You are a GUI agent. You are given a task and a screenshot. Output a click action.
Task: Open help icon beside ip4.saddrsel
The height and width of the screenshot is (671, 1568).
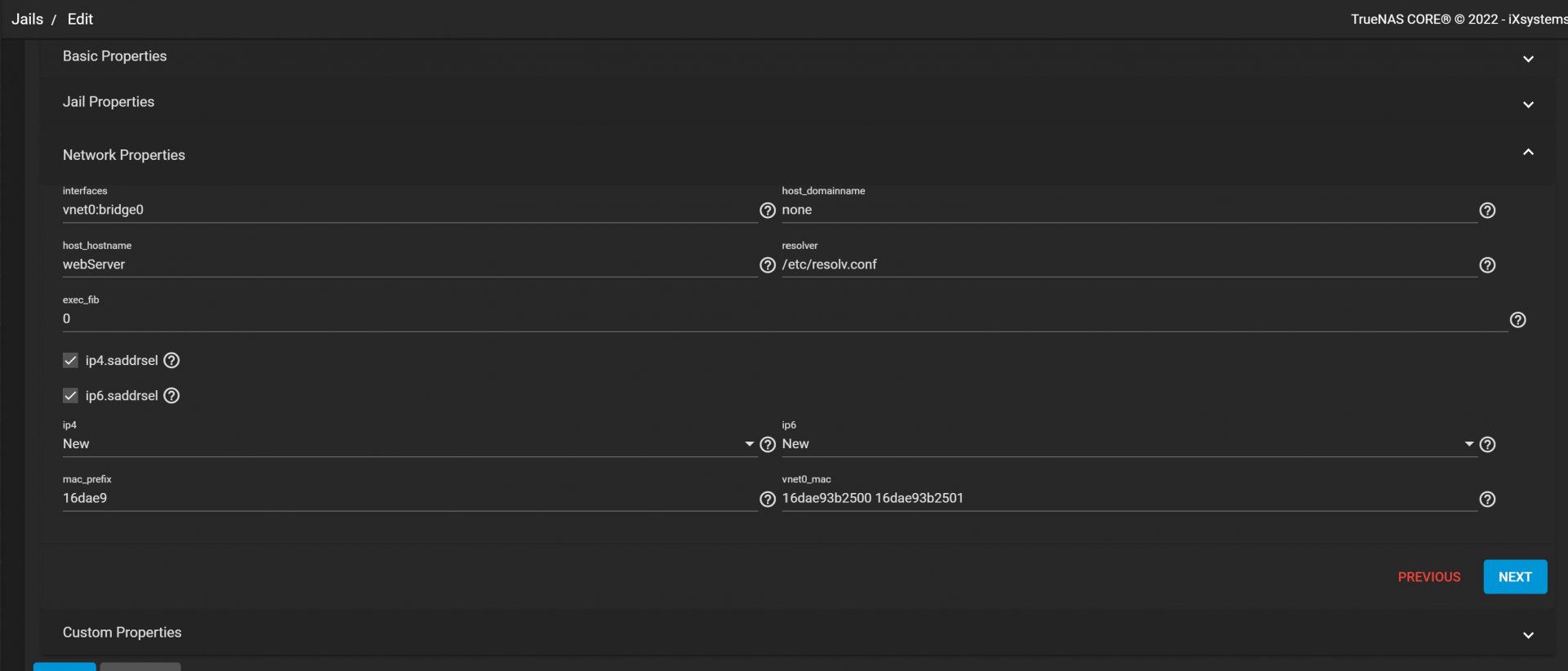[171, 360]
